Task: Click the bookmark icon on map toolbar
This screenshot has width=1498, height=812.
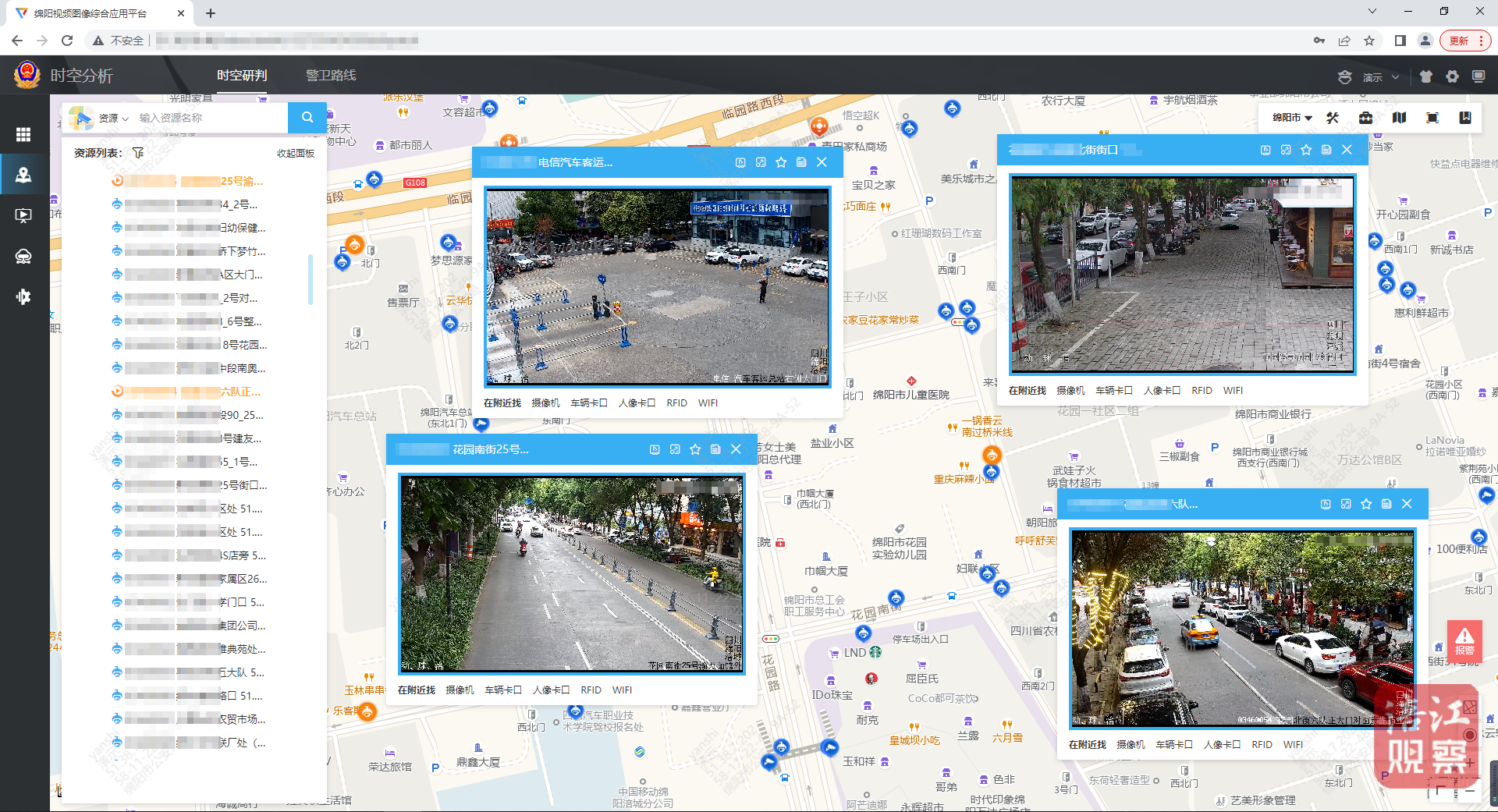Action: point(1465,118)
